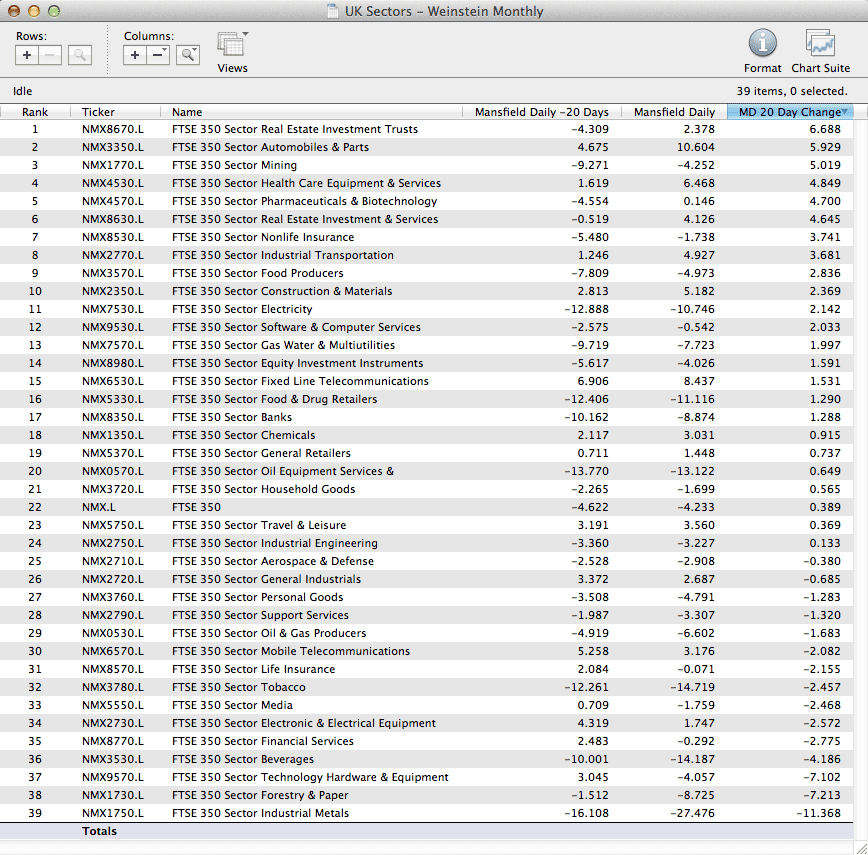This screenshot has width=868, height=855.
Task: Open the Columns search magnifier dropdown
Action: coord(188,55)
